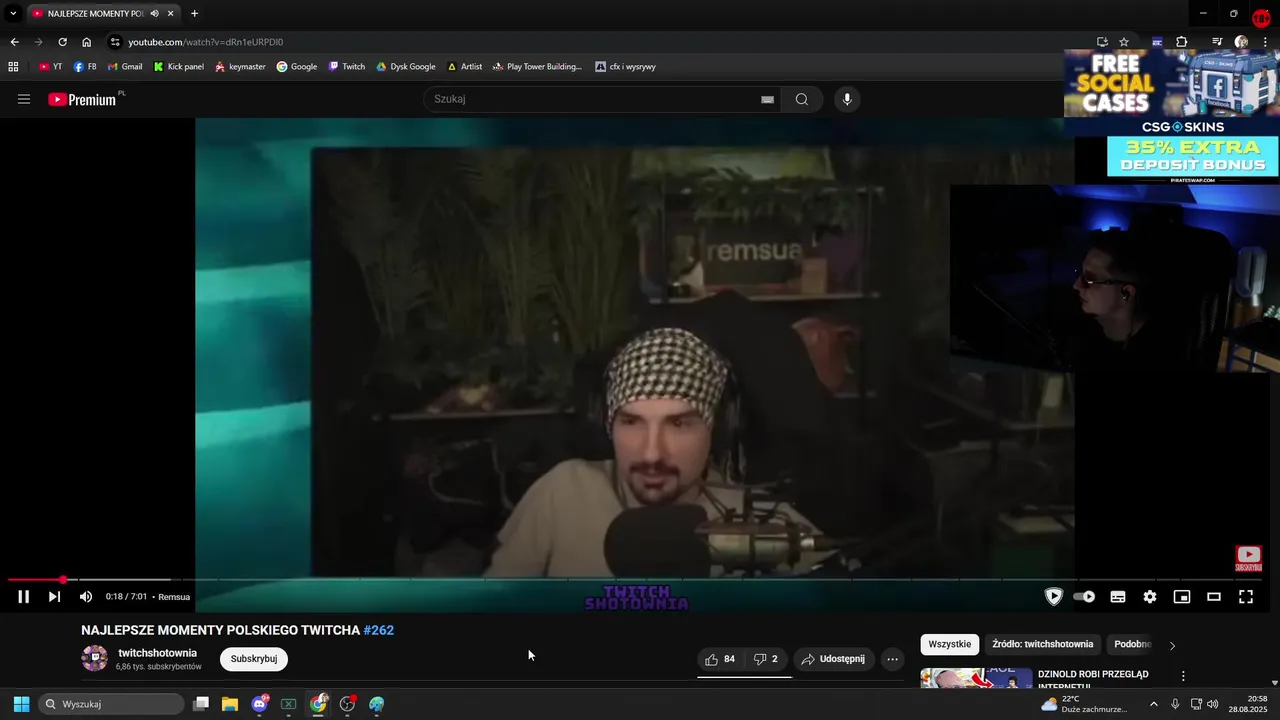Open a new browser tab

coord(194,14)
